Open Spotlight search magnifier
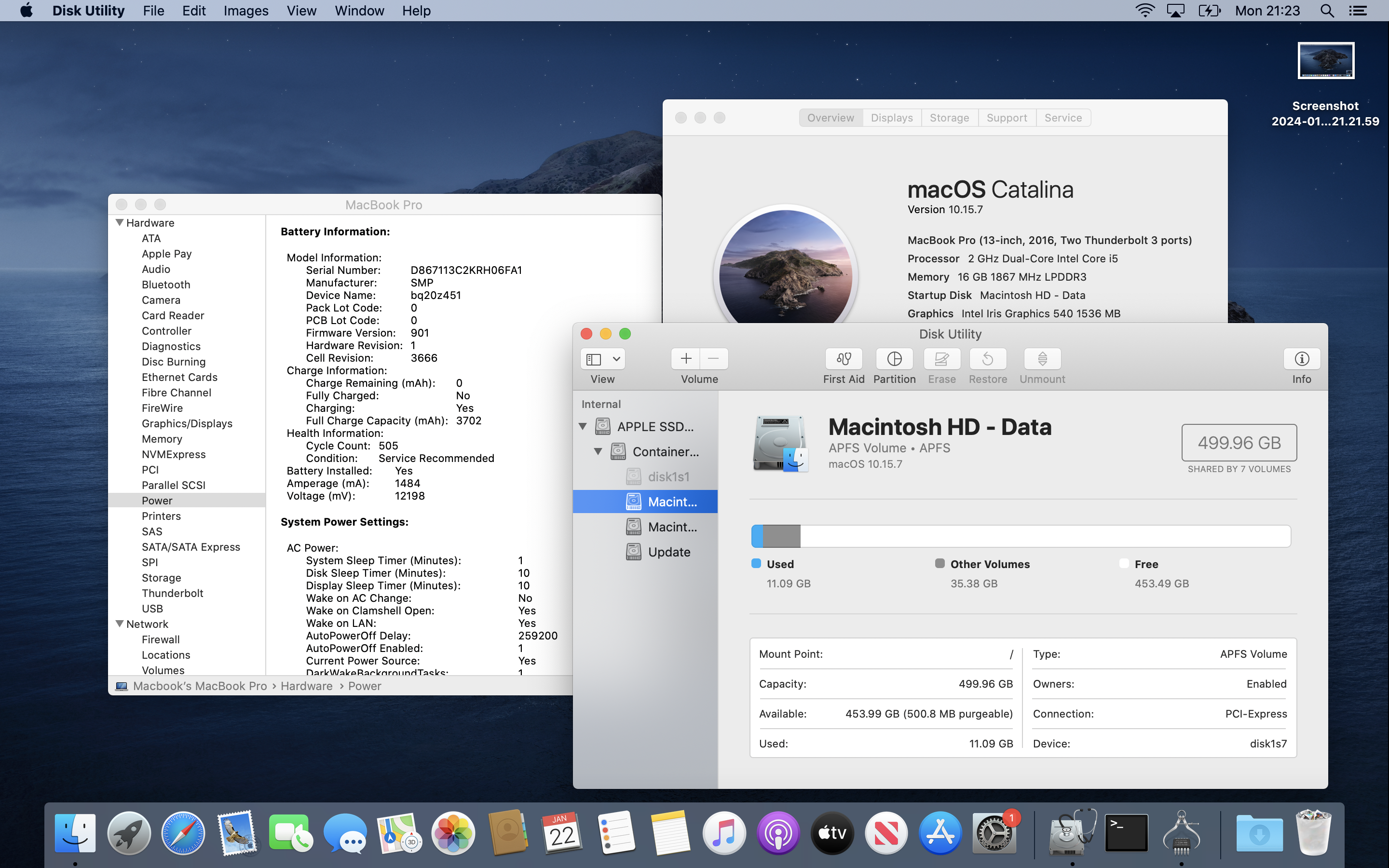Screen dimensions: 1389x868 coord(1326,10)
